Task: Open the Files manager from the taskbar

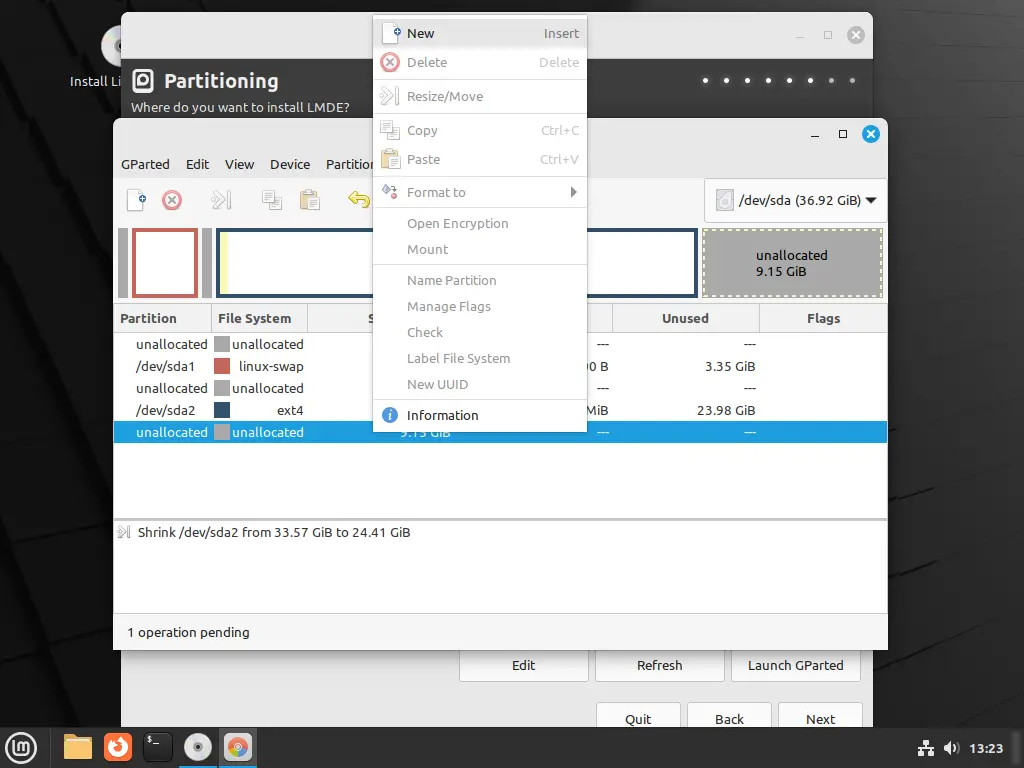Action: coord(78,747)
